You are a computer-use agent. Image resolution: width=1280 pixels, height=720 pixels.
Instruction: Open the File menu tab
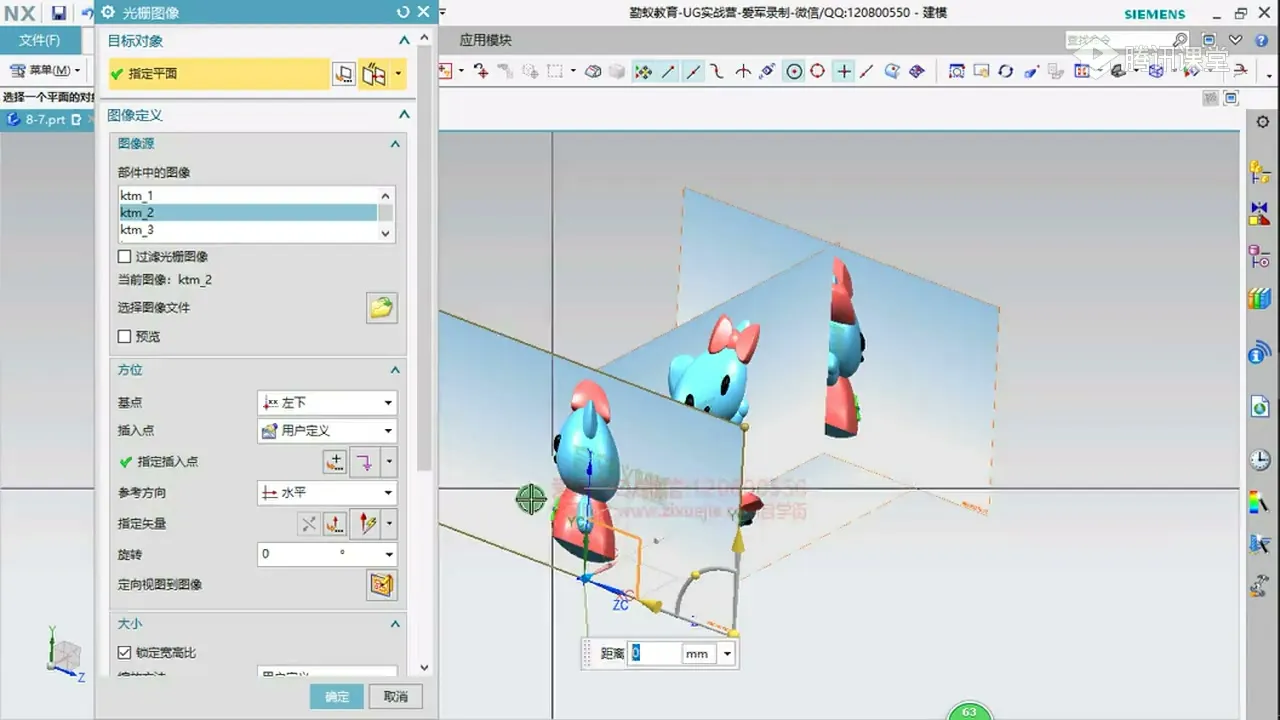tap(40, 41)
